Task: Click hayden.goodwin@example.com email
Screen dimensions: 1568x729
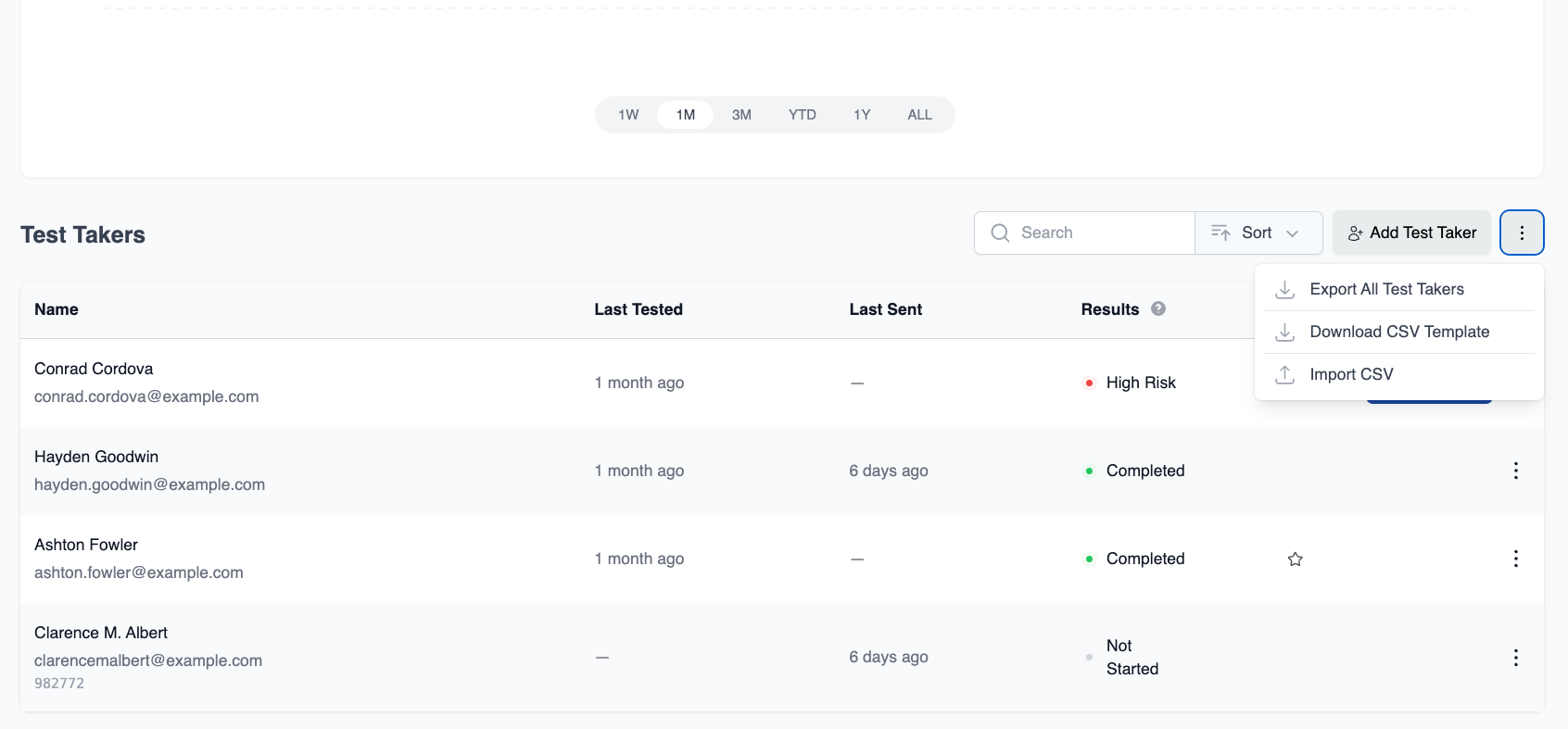Action: [x=149, y=484]
